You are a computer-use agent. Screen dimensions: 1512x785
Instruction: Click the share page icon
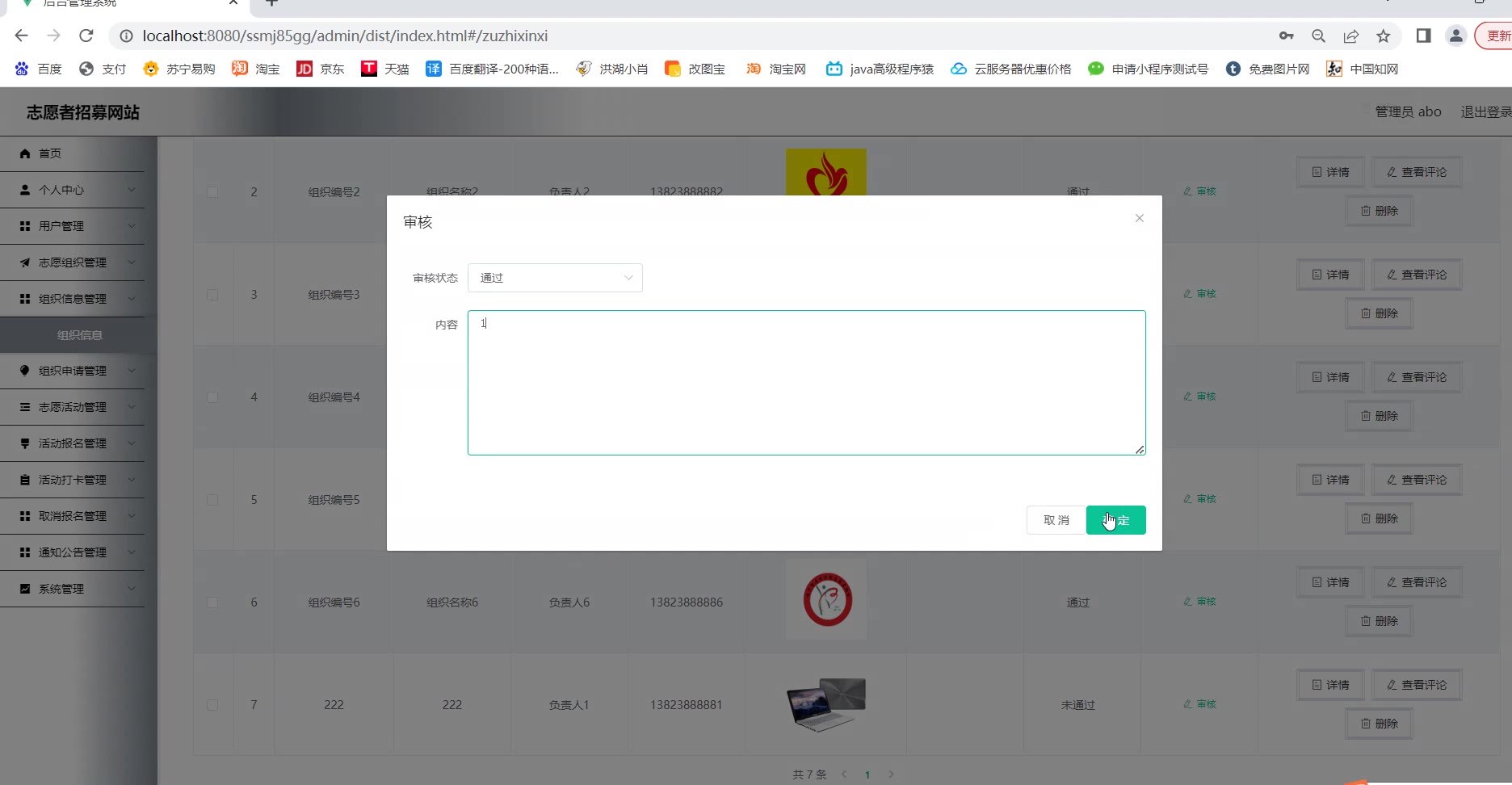[x=1351, y=36]
